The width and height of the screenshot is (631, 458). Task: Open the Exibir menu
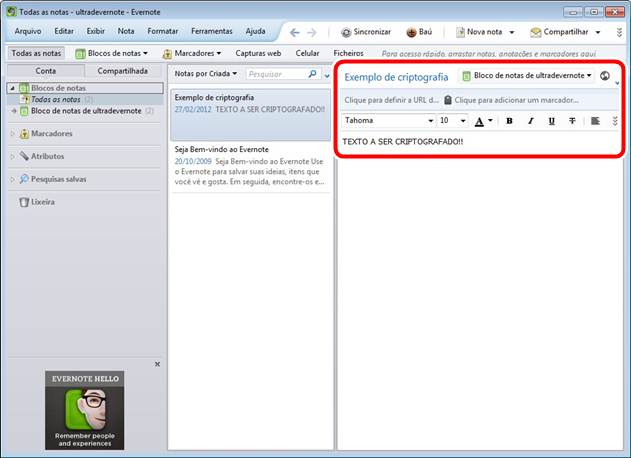pyautogui.click(x=96, y=31)
